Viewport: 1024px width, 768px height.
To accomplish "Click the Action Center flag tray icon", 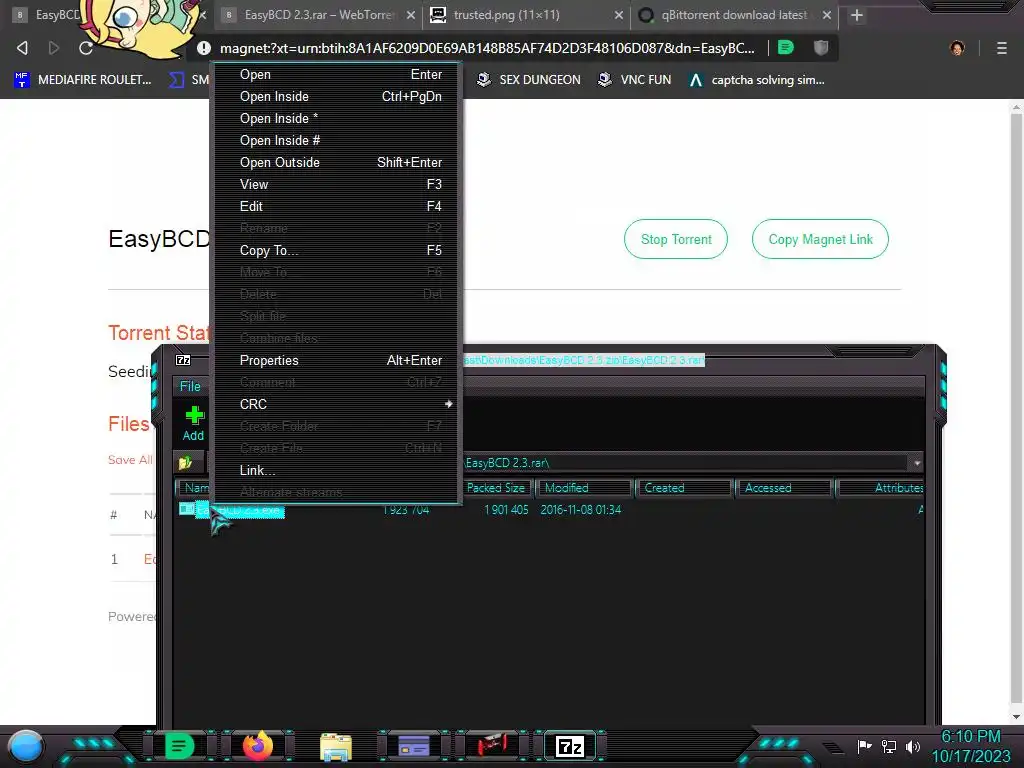I will (865, 746).
